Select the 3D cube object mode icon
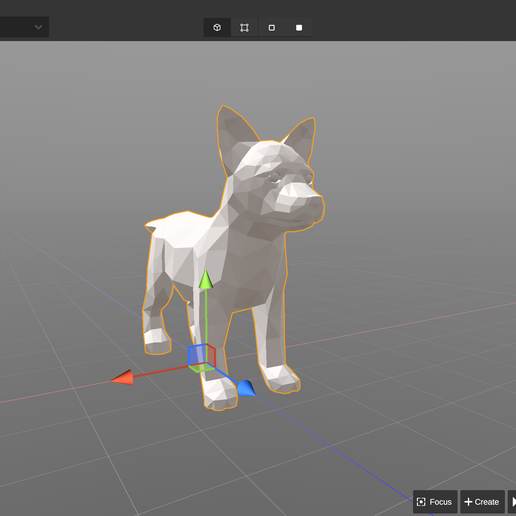The image size is (516, 516). coord(217,27)
